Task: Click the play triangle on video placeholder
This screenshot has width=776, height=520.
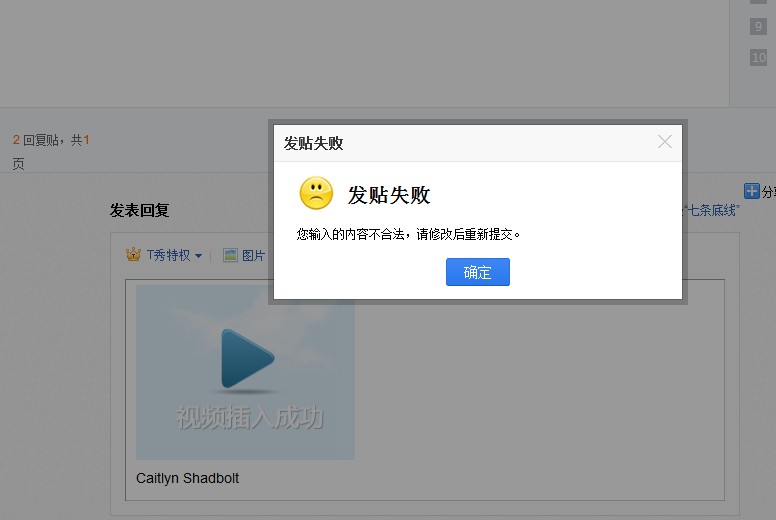Action: coord(247,358)
